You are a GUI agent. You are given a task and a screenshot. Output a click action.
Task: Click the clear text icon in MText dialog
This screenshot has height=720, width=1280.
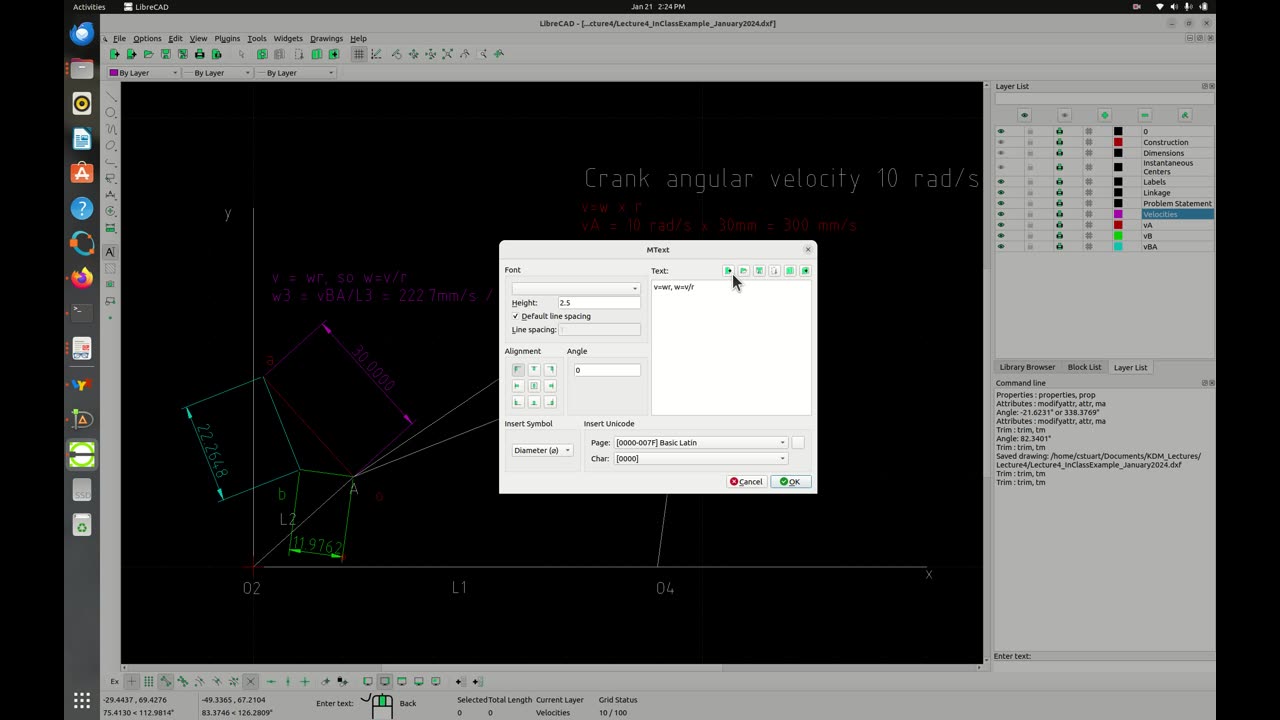[728, 271]
